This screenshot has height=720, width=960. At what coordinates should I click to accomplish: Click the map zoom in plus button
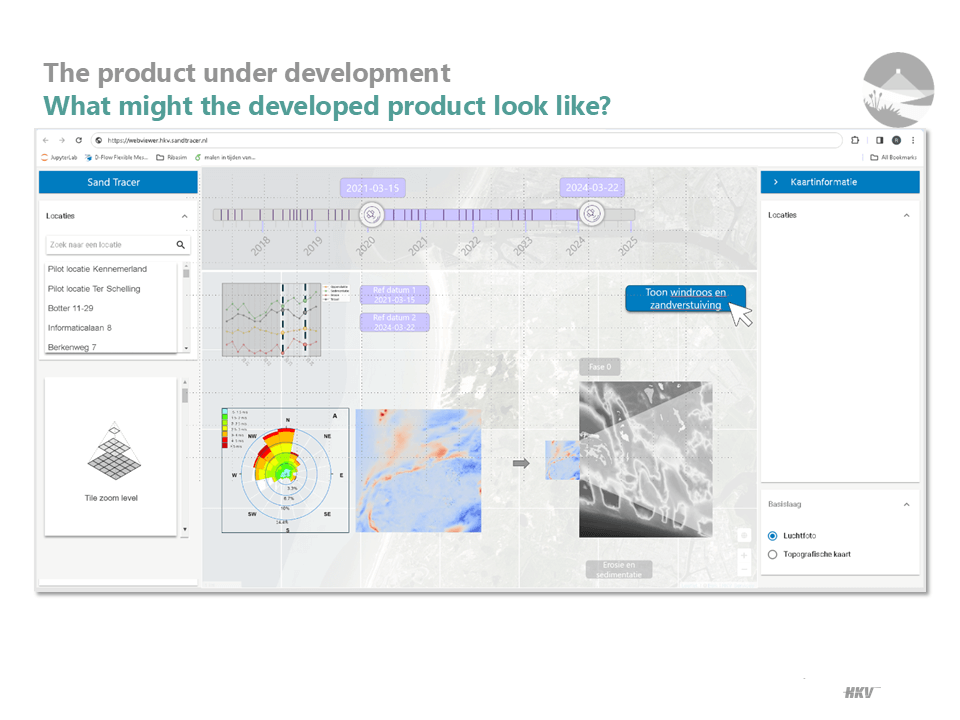(744, 553)
